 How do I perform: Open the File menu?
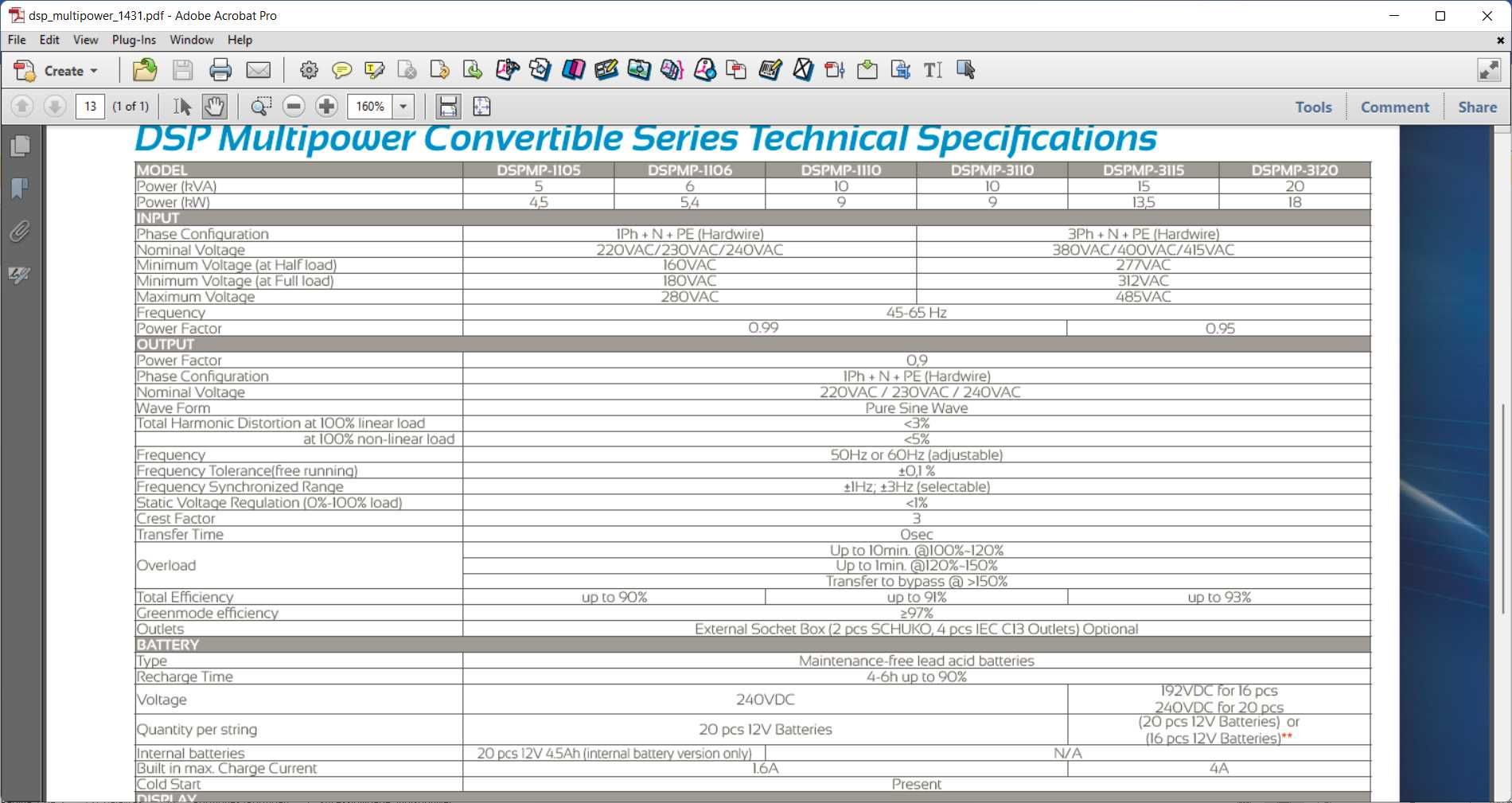click(x=17, y=40)
